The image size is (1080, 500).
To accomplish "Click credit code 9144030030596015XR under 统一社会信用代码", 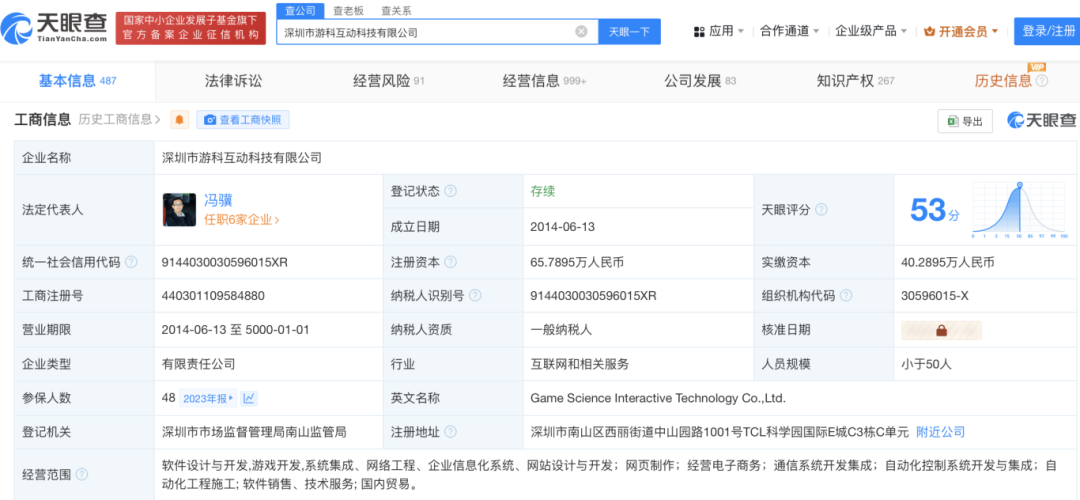I will coord(225,262).
